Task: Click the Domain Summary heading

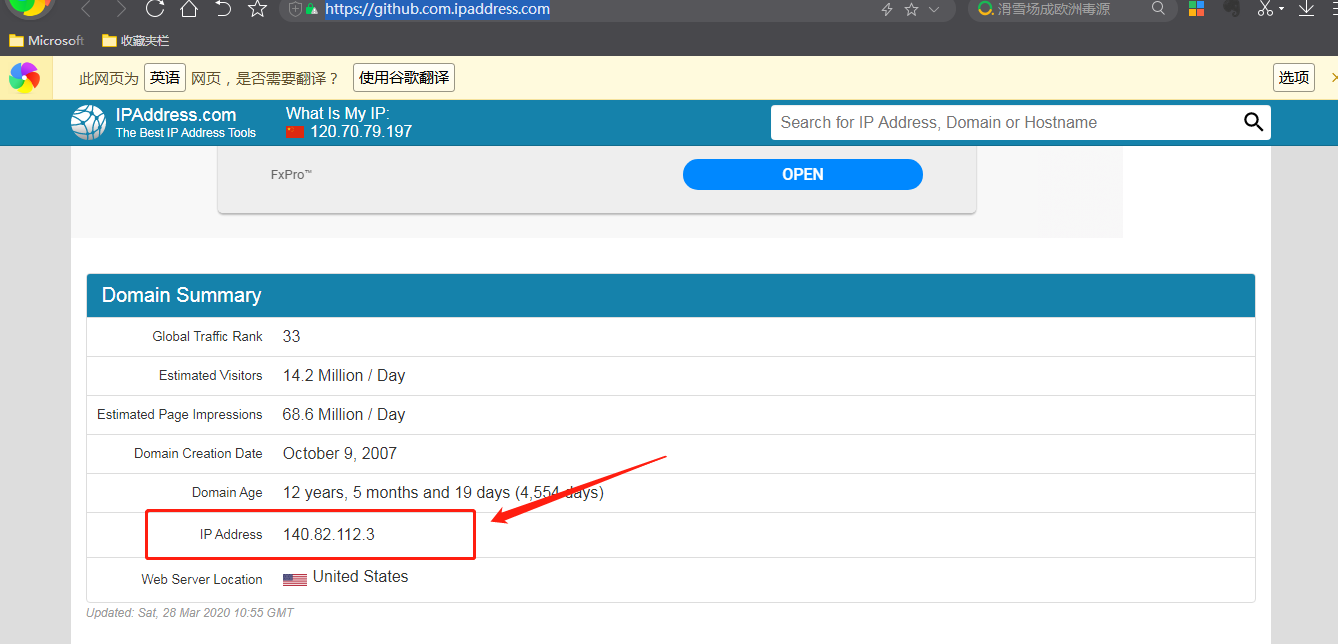Action: 182,295
